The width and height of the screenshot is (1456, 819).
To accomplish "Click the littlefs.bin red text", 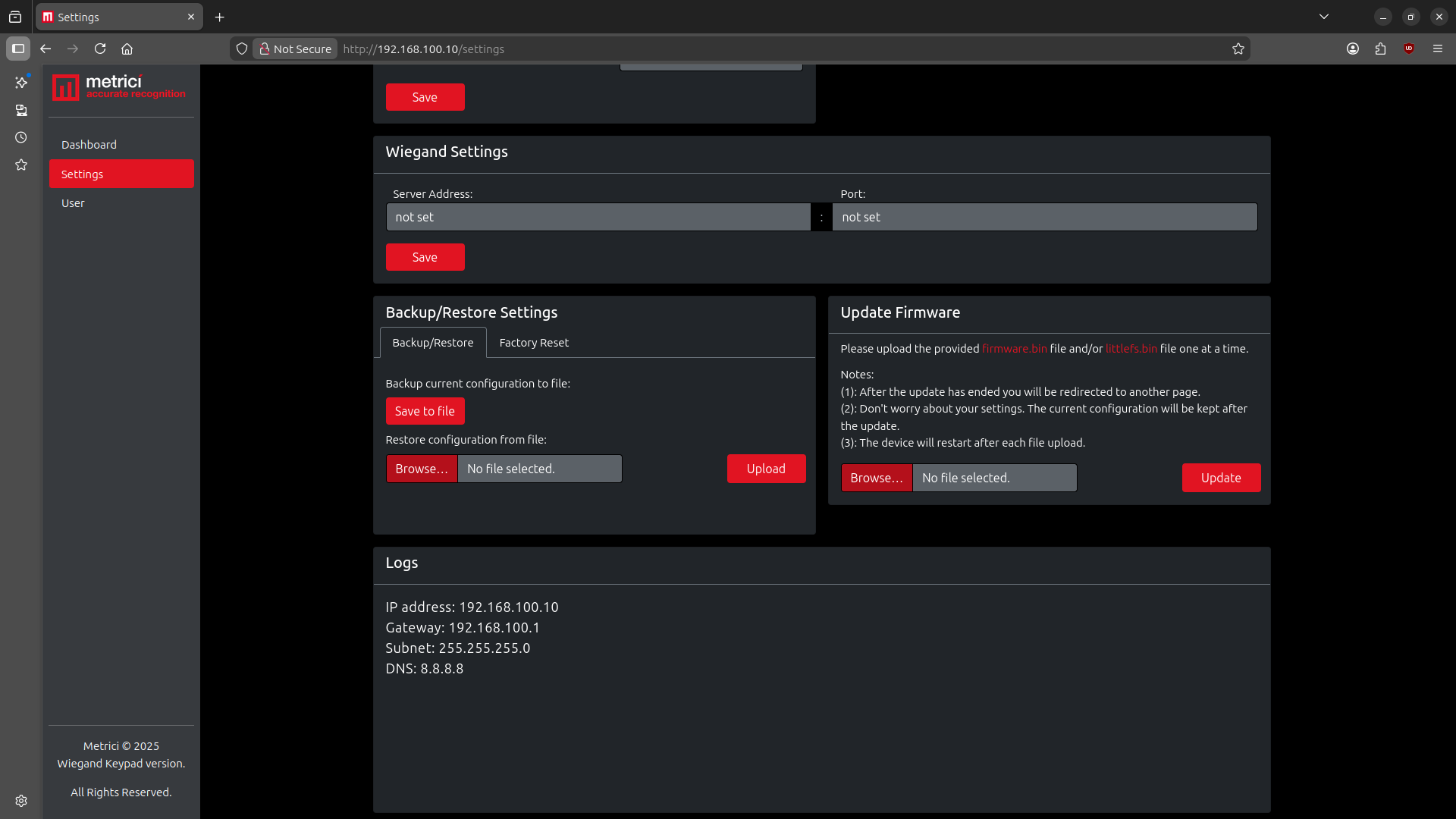I will point(1131,349).
